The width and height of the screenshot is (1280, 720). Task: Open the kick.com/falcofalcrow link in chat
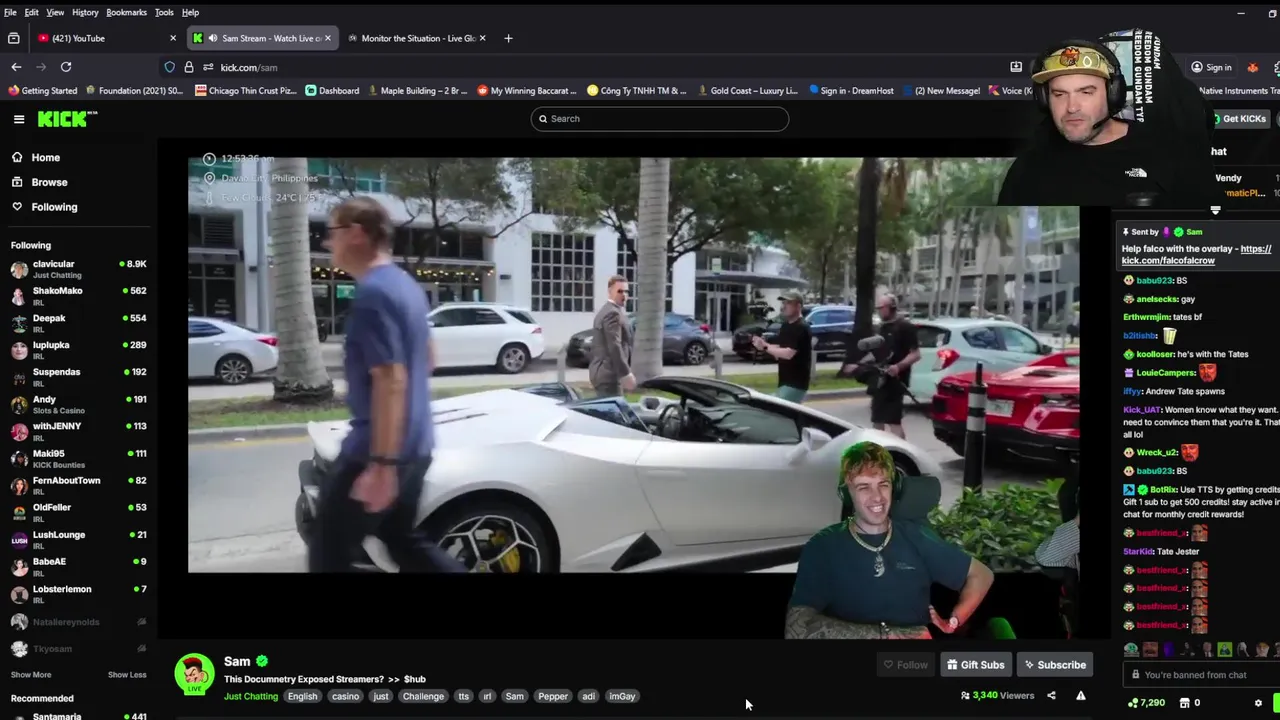[1196, 255]
